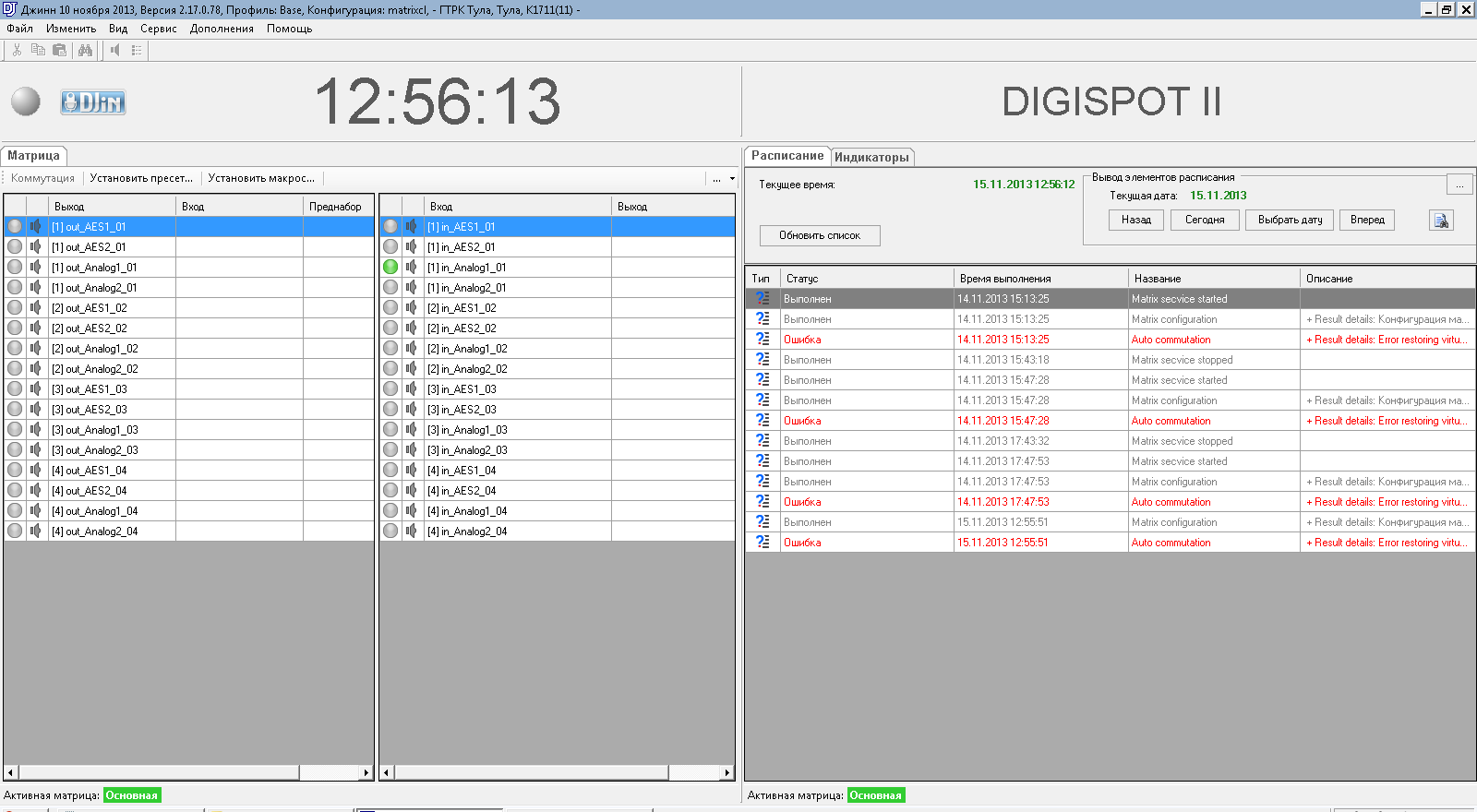
Task: Click the matrix toolbar ellipsis button
Action: [x=716, y=179]
